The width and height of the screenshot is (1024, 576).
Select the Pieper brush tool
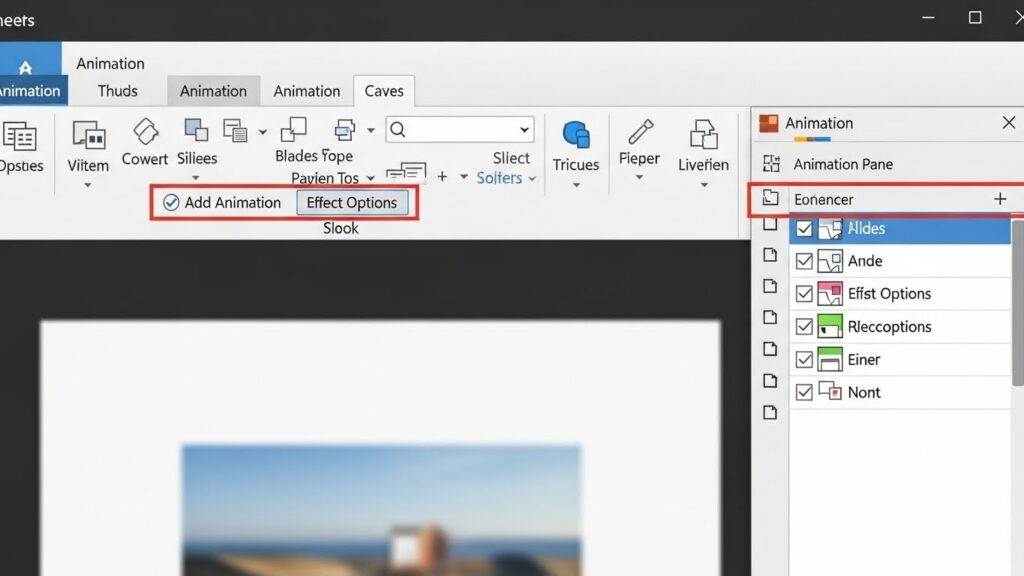coord(639,133)
